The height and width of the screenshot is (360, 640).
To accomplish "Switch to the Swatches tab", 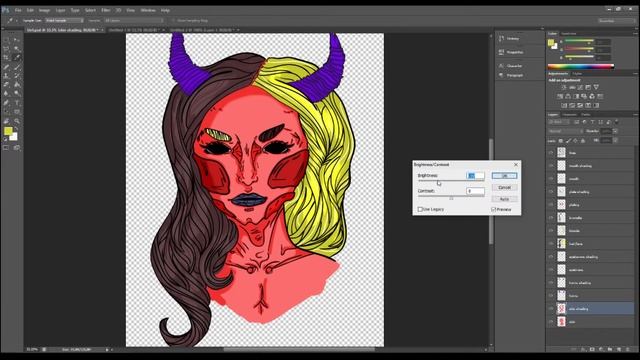I will 569,34.
